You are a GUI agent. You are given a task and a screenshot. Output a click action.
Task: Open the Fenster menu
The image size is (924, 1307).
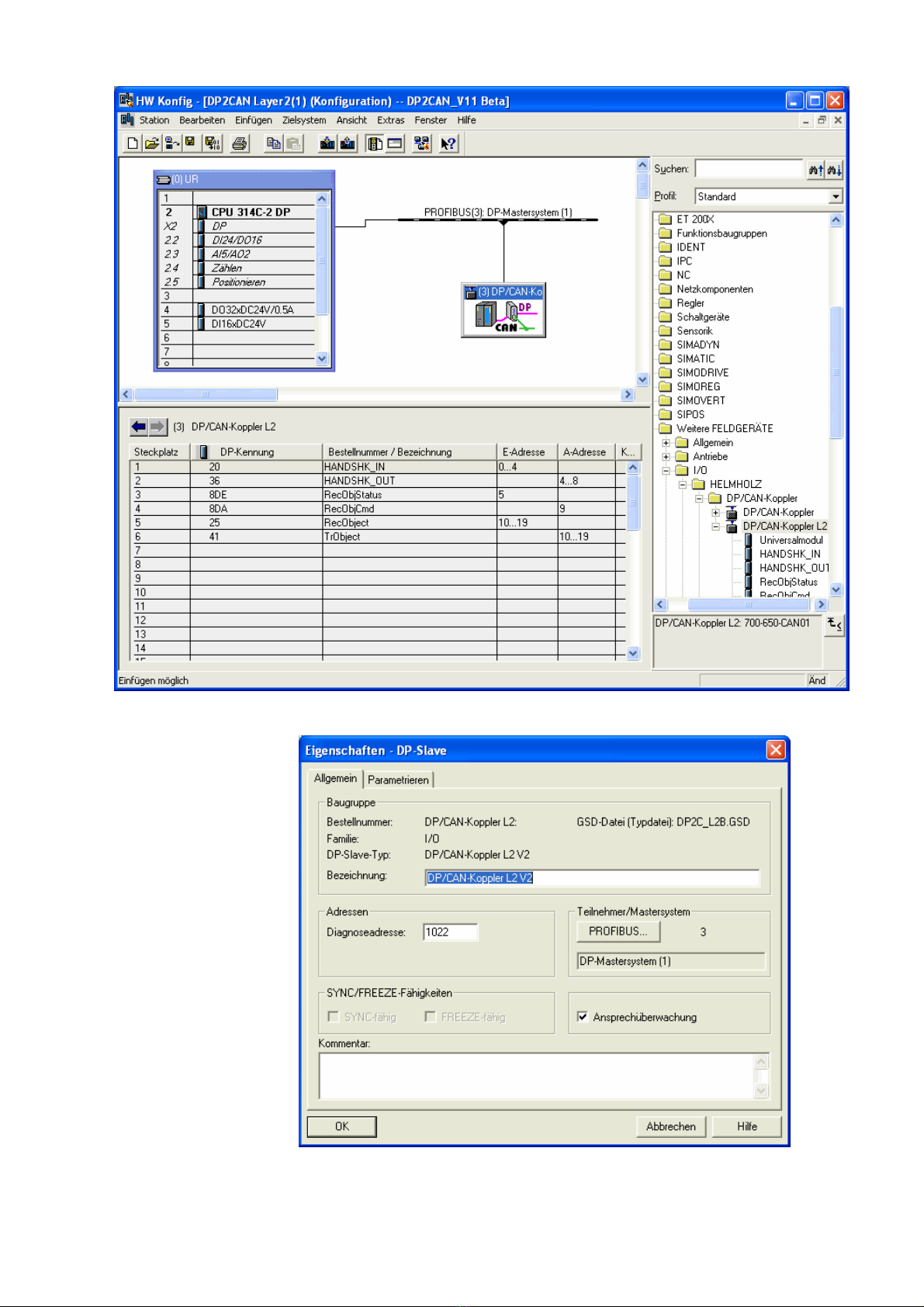pyautogui.click(x=431, y=120)
